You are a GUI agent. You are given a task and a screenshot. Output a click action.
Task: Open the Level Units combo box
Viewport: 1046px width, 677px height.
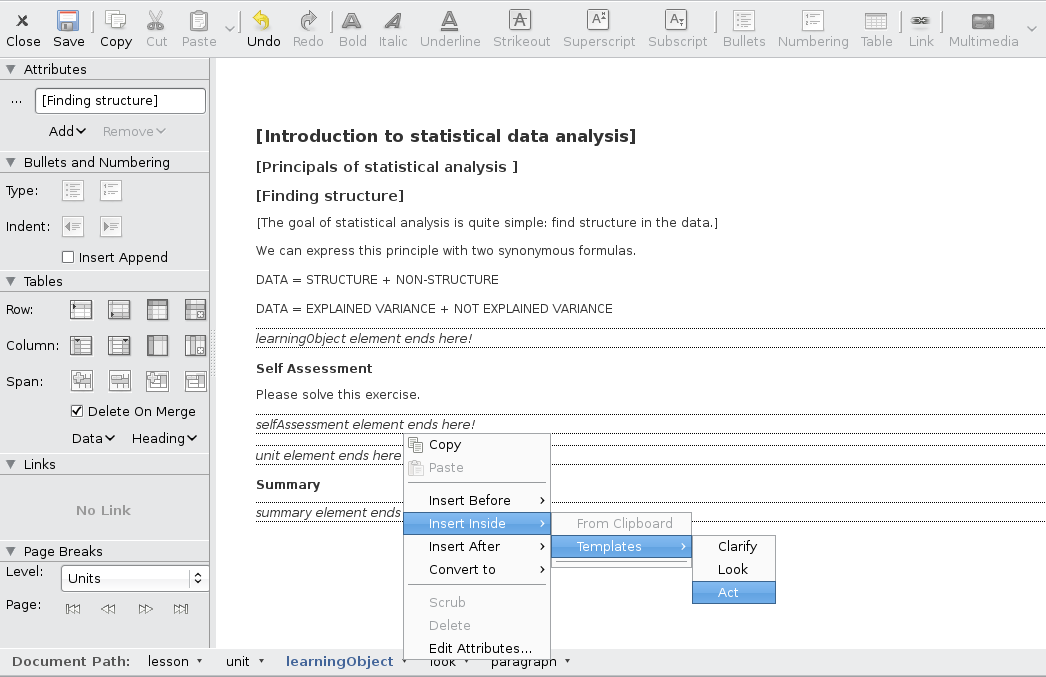133,578
